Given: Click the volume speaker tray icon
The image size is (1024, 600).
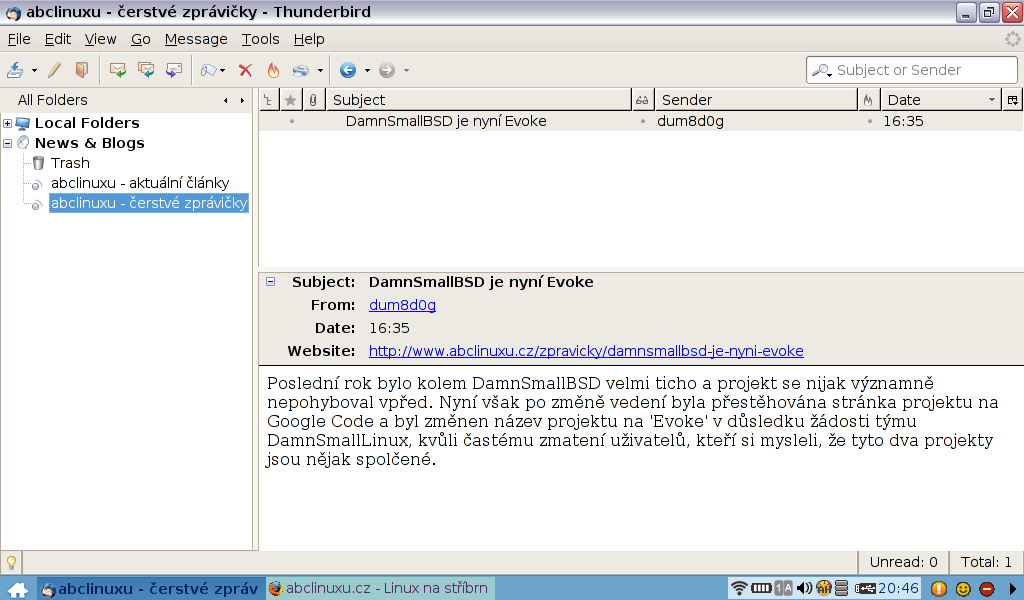Looking at the screenshot, I should click(x=804, y=588).
